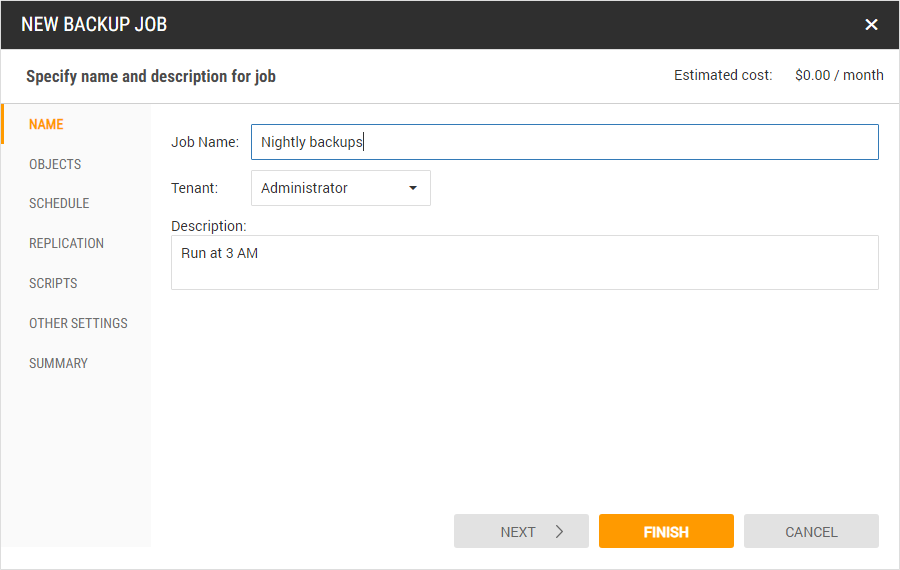
Task: Click the Next button
Action: [520, 532]
